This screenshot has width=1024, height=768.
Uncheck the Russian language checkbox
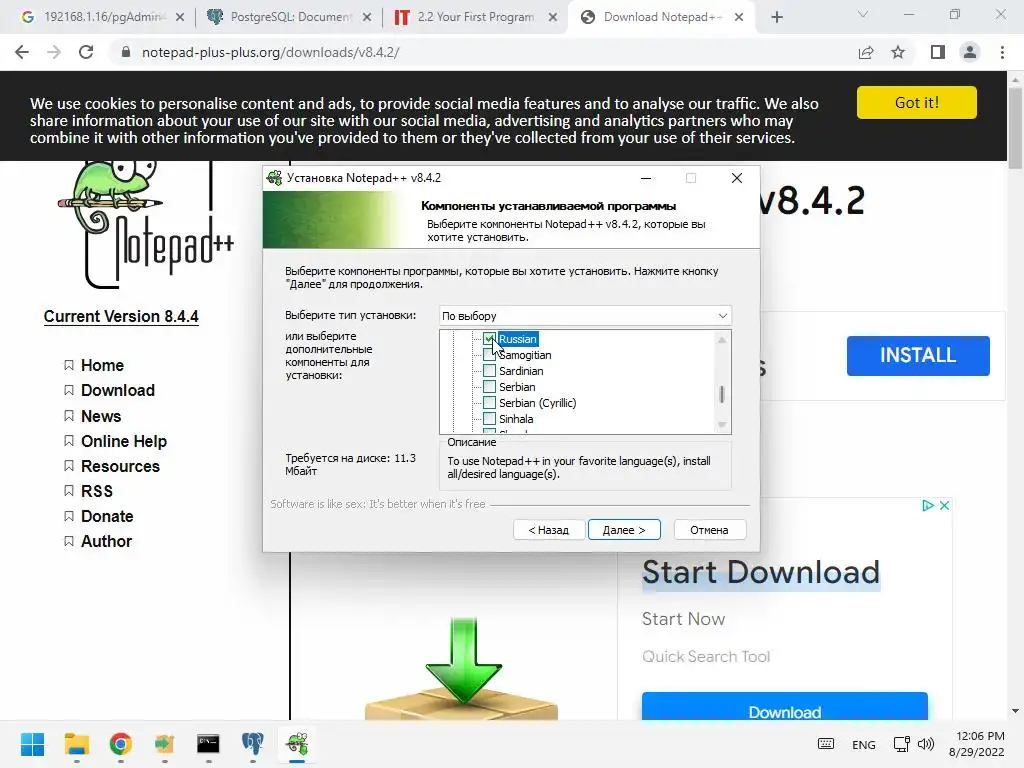point(489,339)
